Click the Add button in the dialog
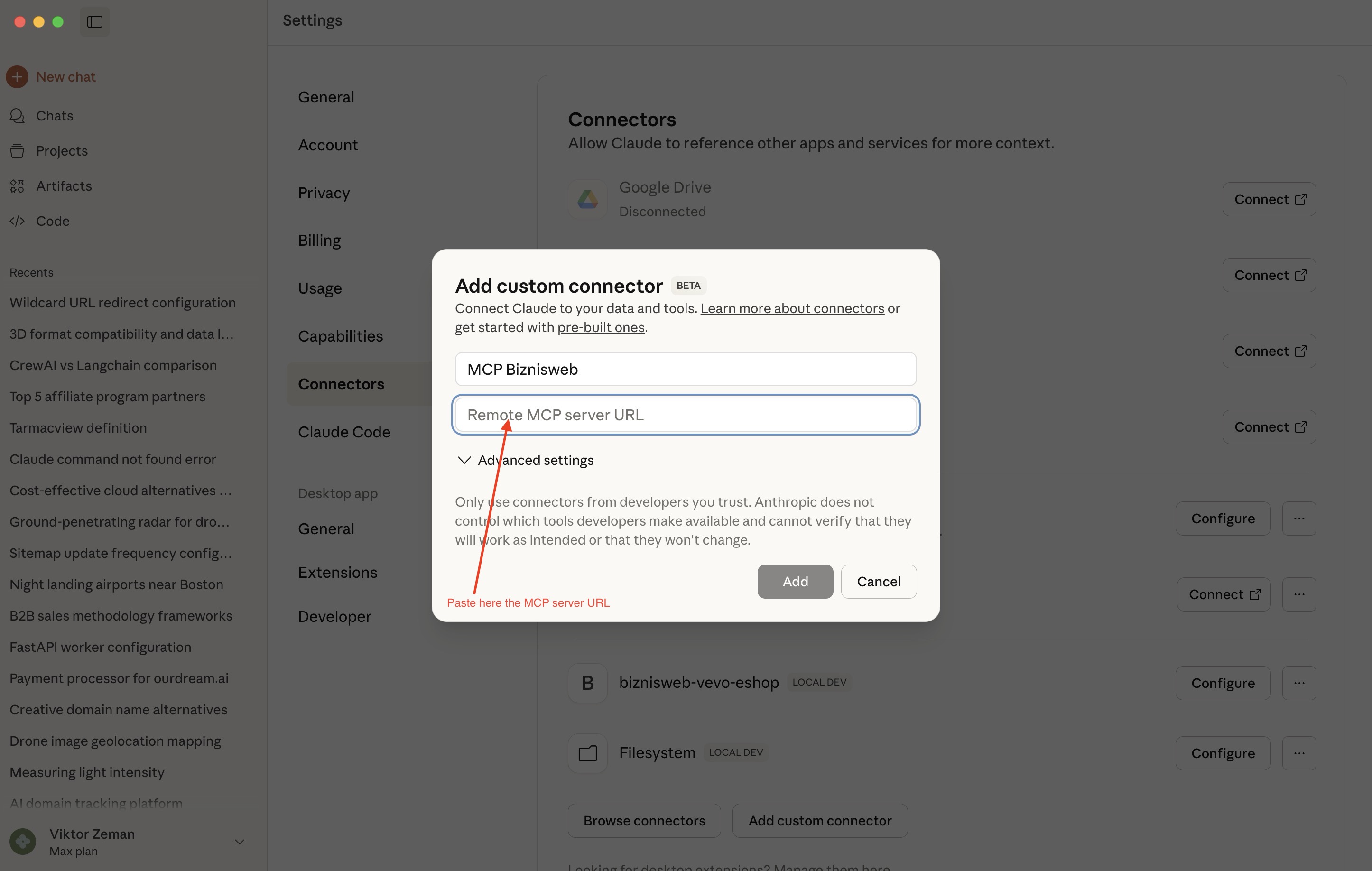 [x=795, y=581]
